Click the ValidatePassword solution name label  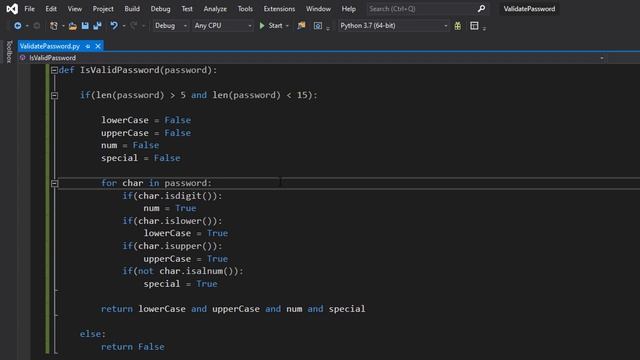[529, 9]
